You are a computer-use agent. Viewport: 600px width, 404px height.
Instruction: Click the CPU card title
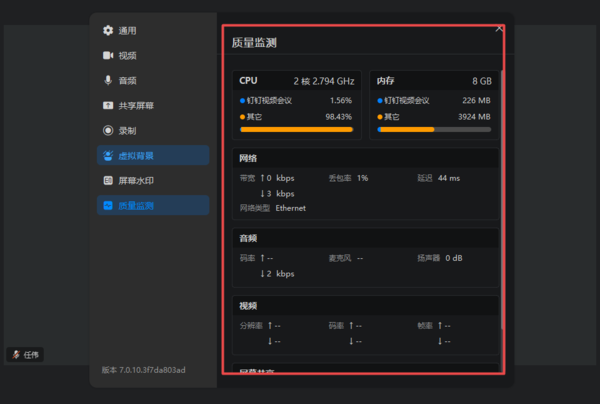click(248, 81)
